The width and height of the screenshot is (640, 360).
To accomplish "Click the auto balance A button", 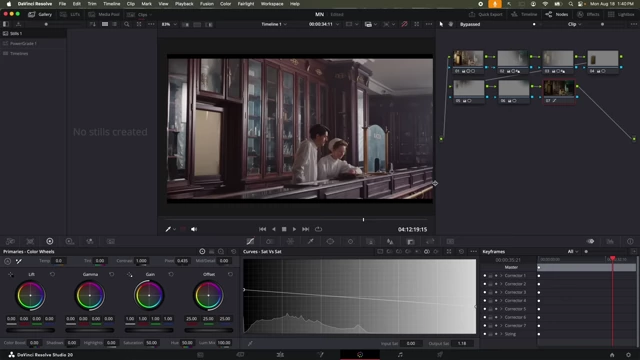I will pos(8,261).
